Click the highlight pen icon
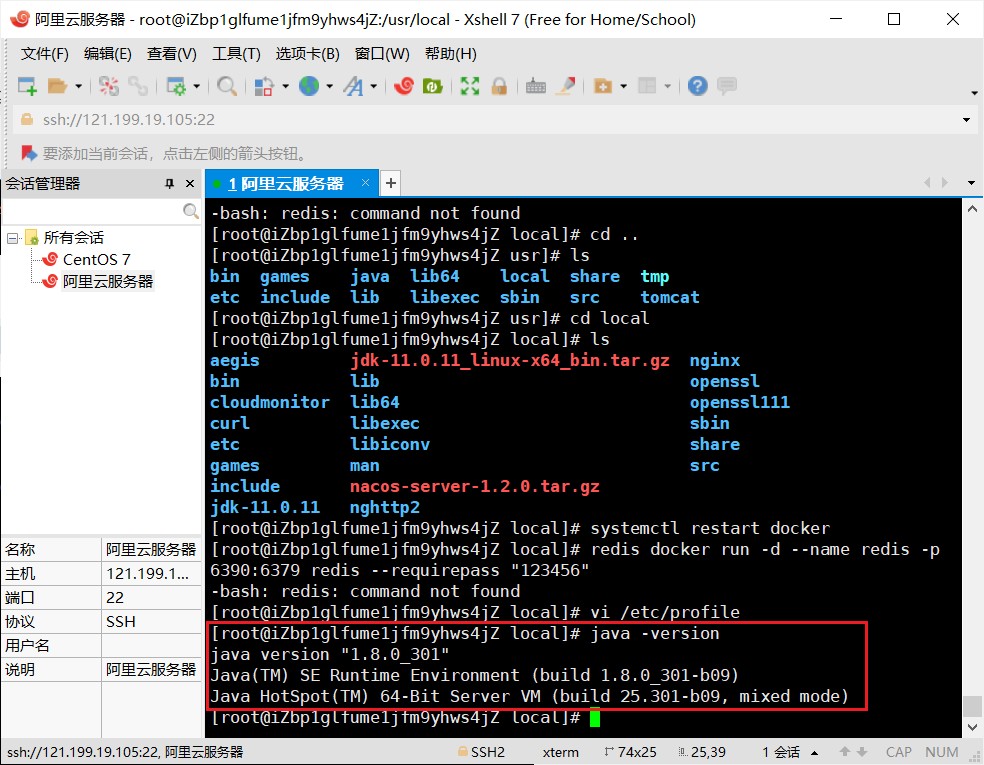Viewport: 984px width, 765px height. (x=566, y=85)
